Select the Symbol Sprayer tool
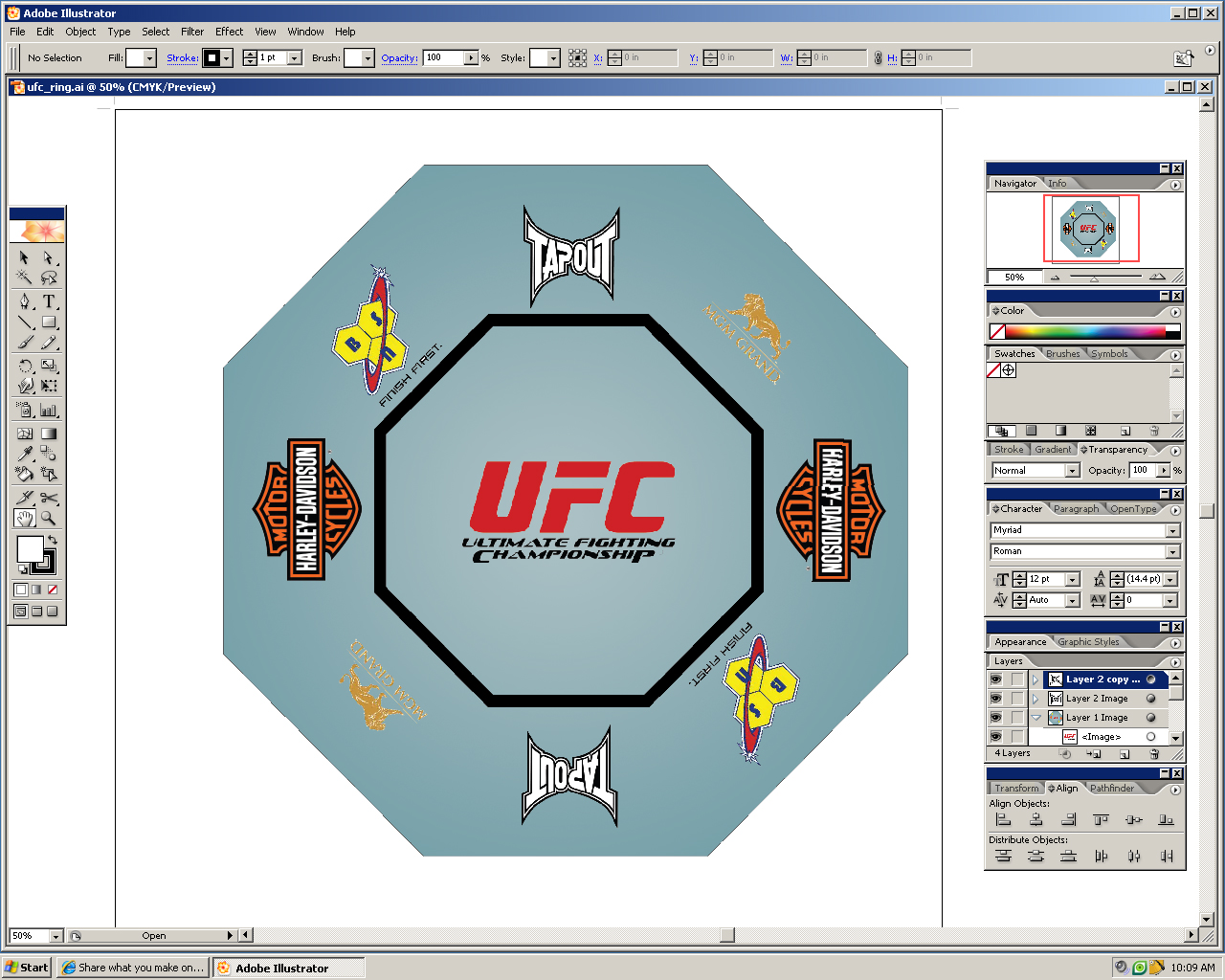Image resolution: width=1225 pixels, height=980 pixels. coord(25,411)
